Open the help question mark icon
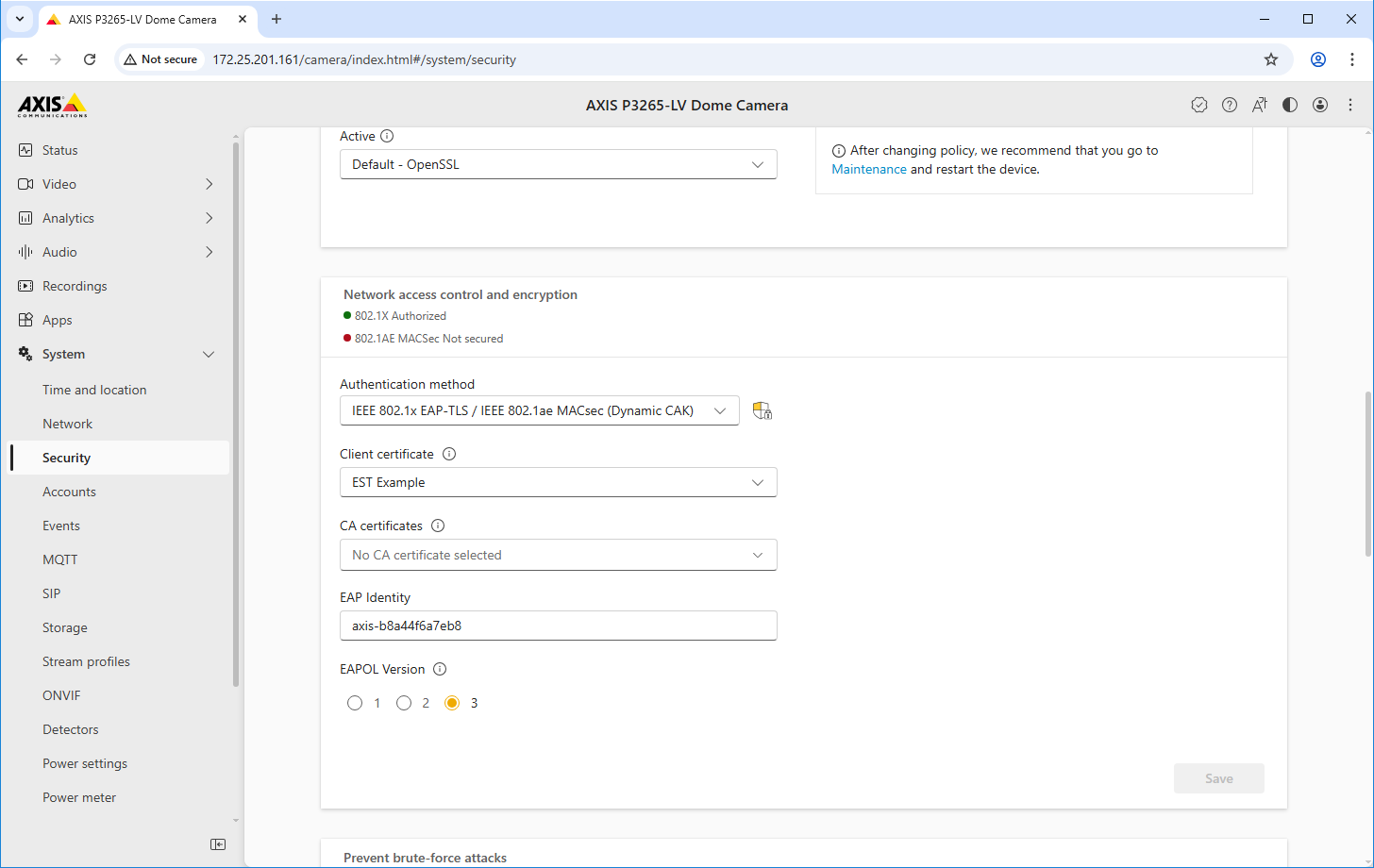This screenshot has height=868, width=1374. [x=1230, y=105]
